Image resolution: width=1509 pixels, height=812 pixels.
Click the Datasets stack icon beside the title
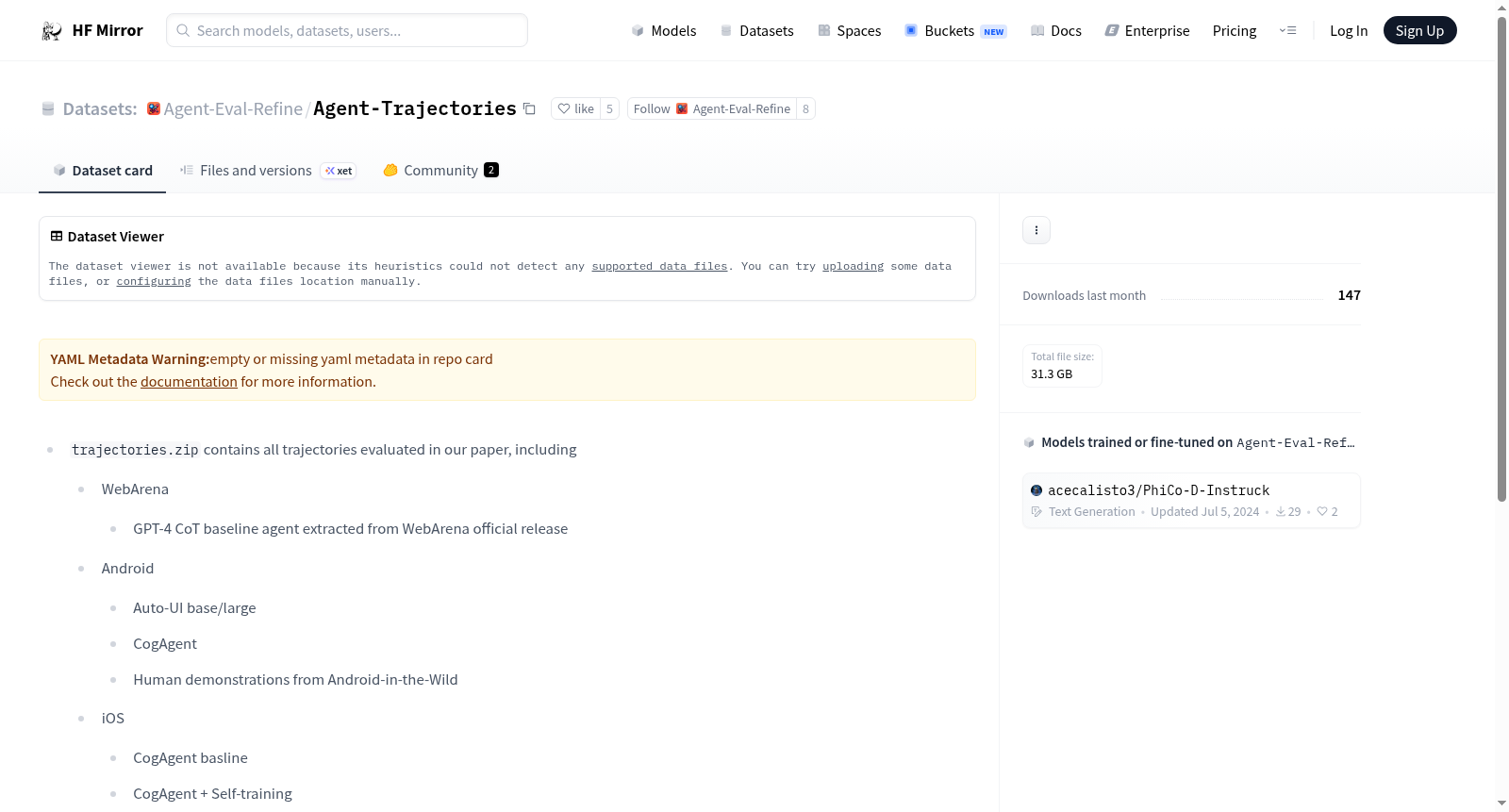pyautogui.click(x=48, y=109)
